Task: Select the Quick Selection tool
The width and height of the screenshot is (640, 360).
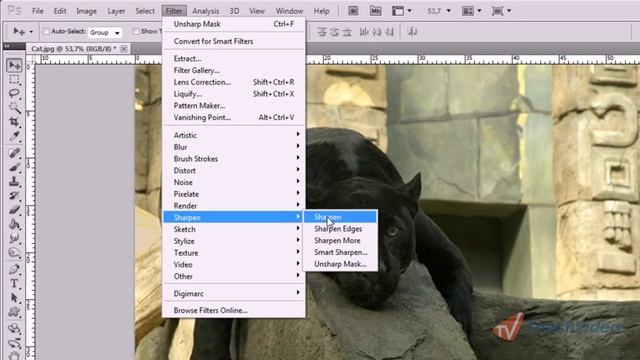Action: pos(14,108)
